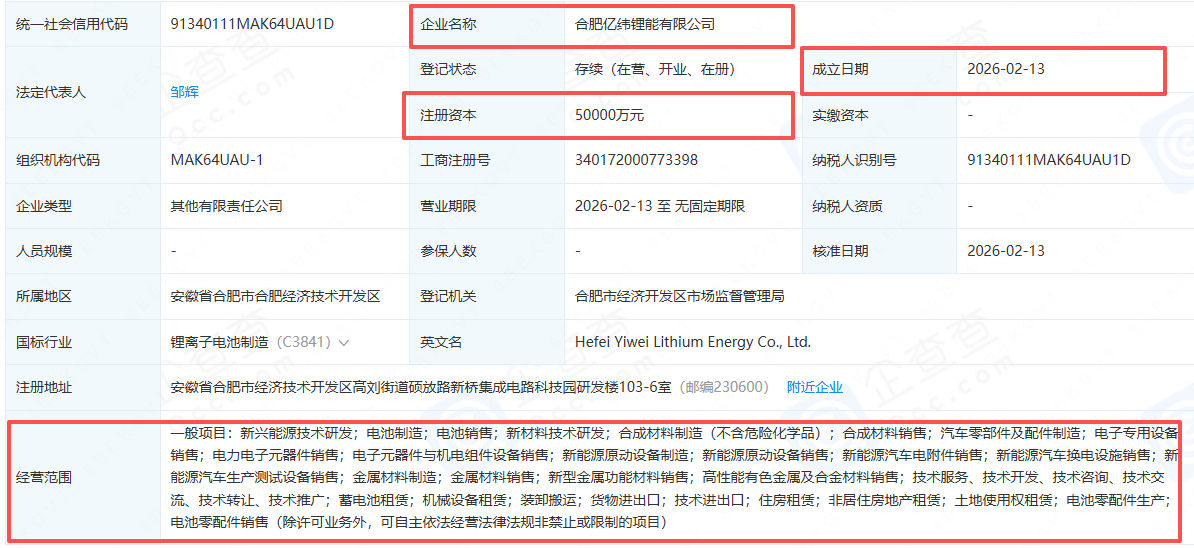This screenshot has height=548, width=1194.
Task: Click the 附近企业 nearby companies link
Action: (814, 387)
